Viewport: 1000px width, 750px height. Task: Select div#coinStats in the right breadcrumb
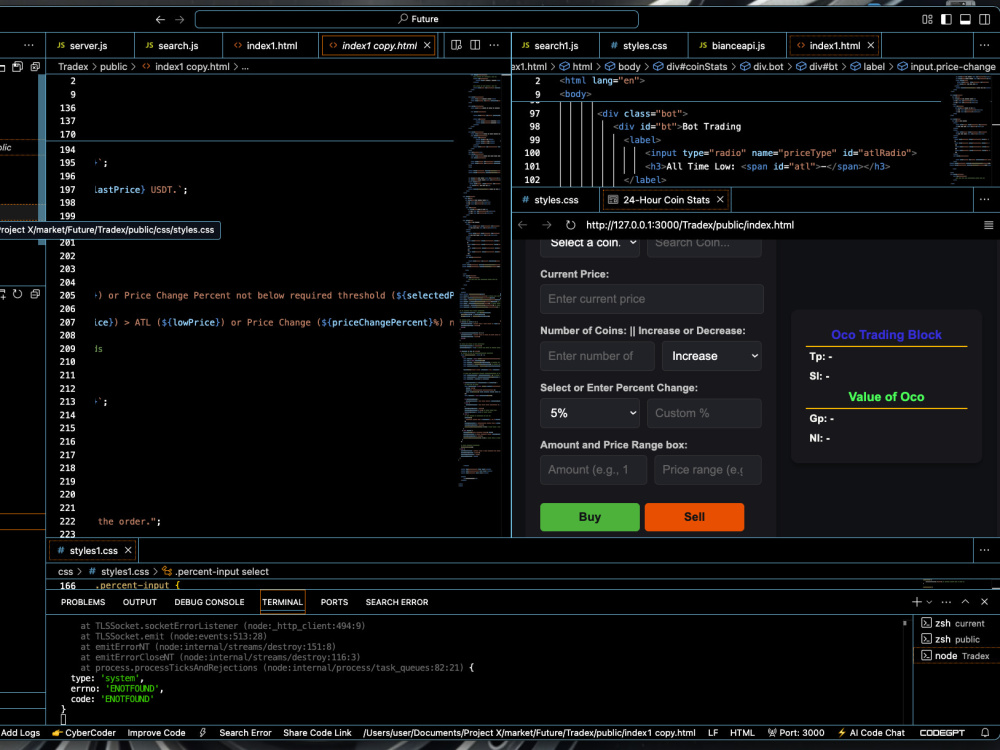690,66
